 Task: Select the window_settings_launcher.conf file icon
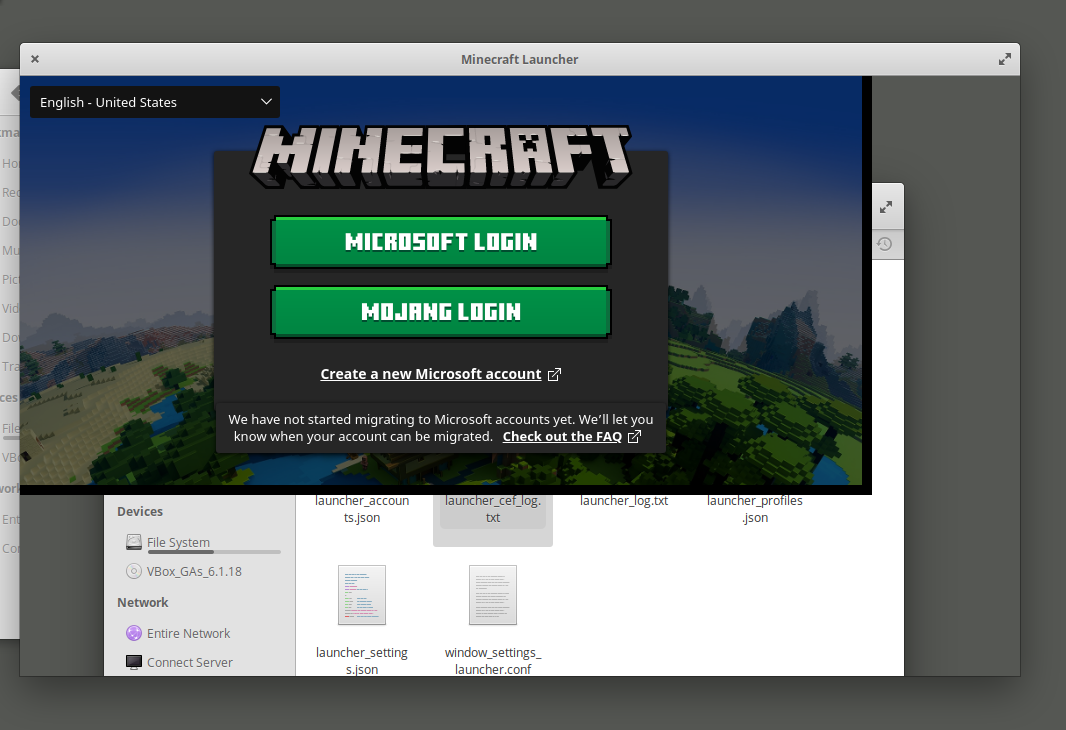pyautogui.click(x=493, y=595)
